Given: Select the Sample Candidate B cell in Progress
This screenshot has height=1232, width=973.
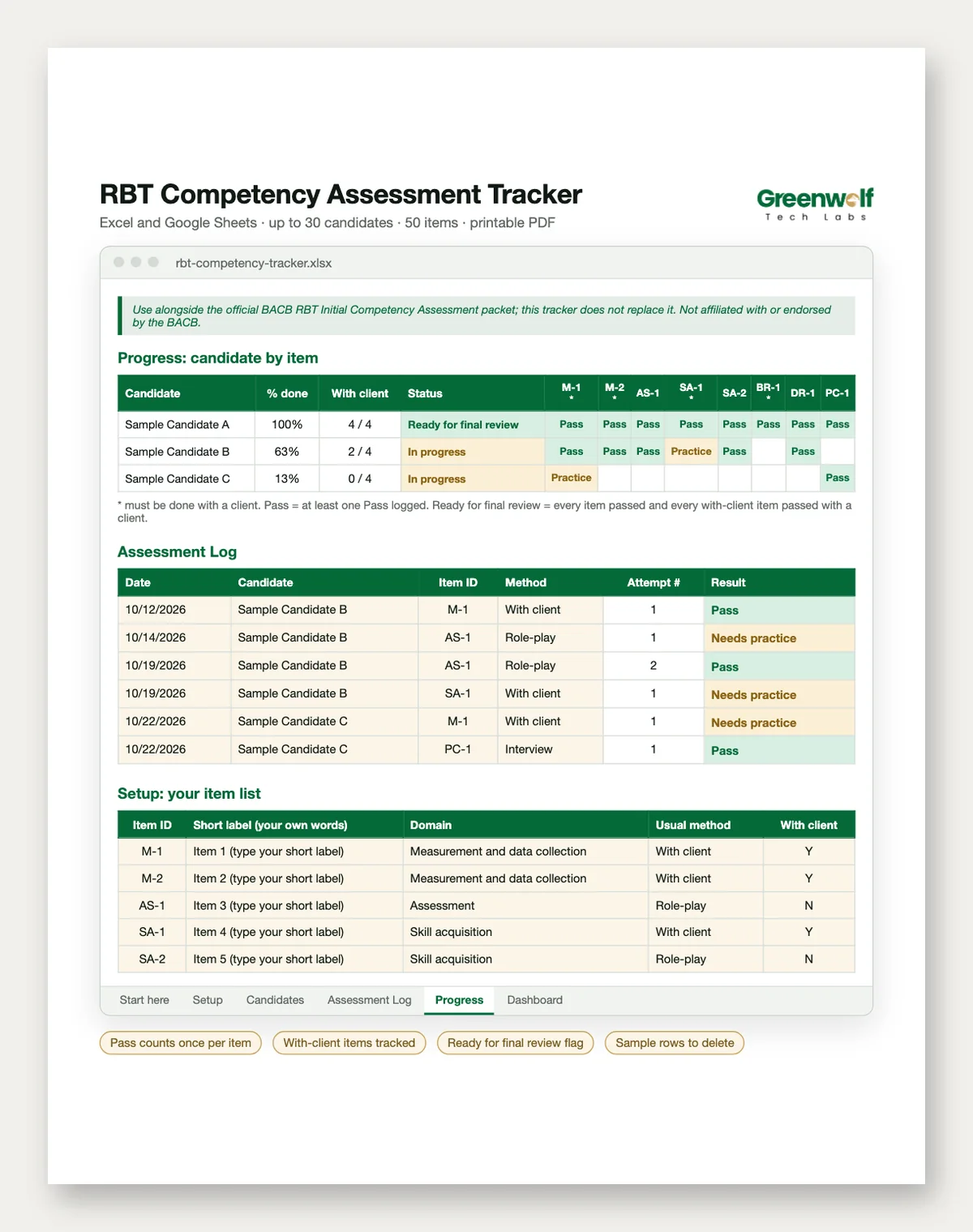Looking at the screenshot, I should (x=186, y=452).
